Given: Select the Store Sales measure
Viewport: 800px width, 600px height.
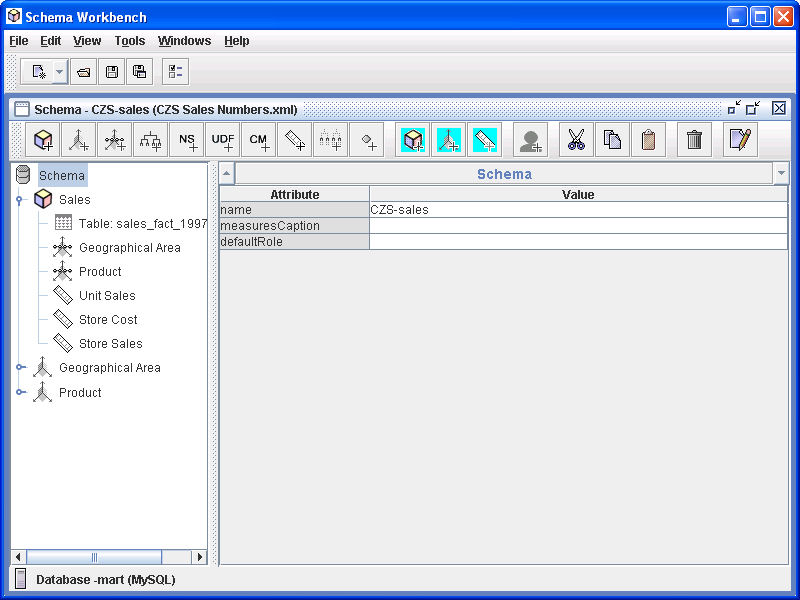Looking at the screenshot, I should click(111, 343).
